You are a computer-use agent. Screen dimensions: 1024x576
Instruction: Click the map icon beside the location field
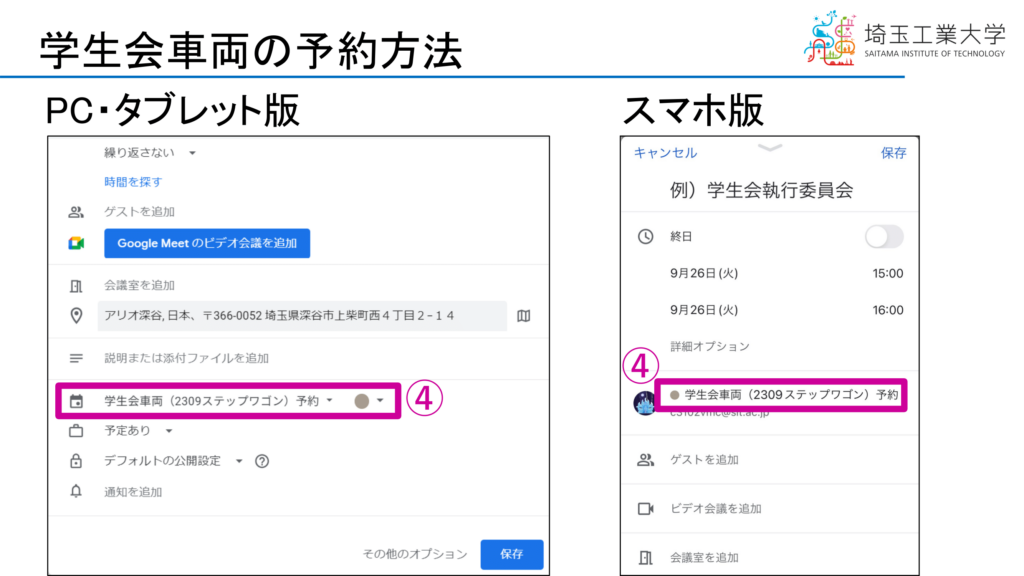coord(524,316)
